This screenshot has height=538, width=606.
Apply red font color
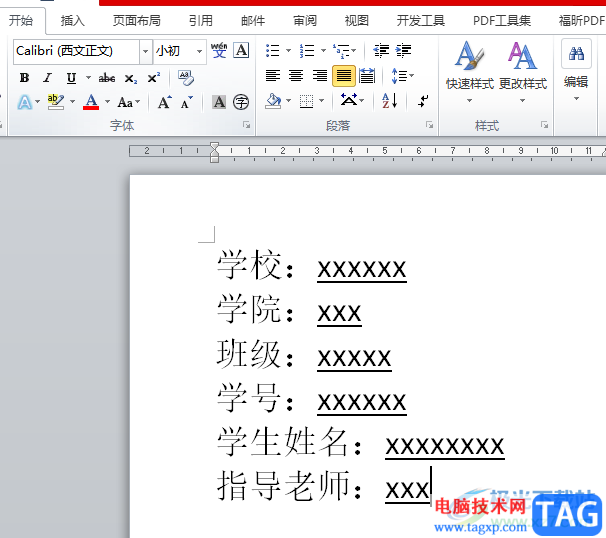click(91, 102)
